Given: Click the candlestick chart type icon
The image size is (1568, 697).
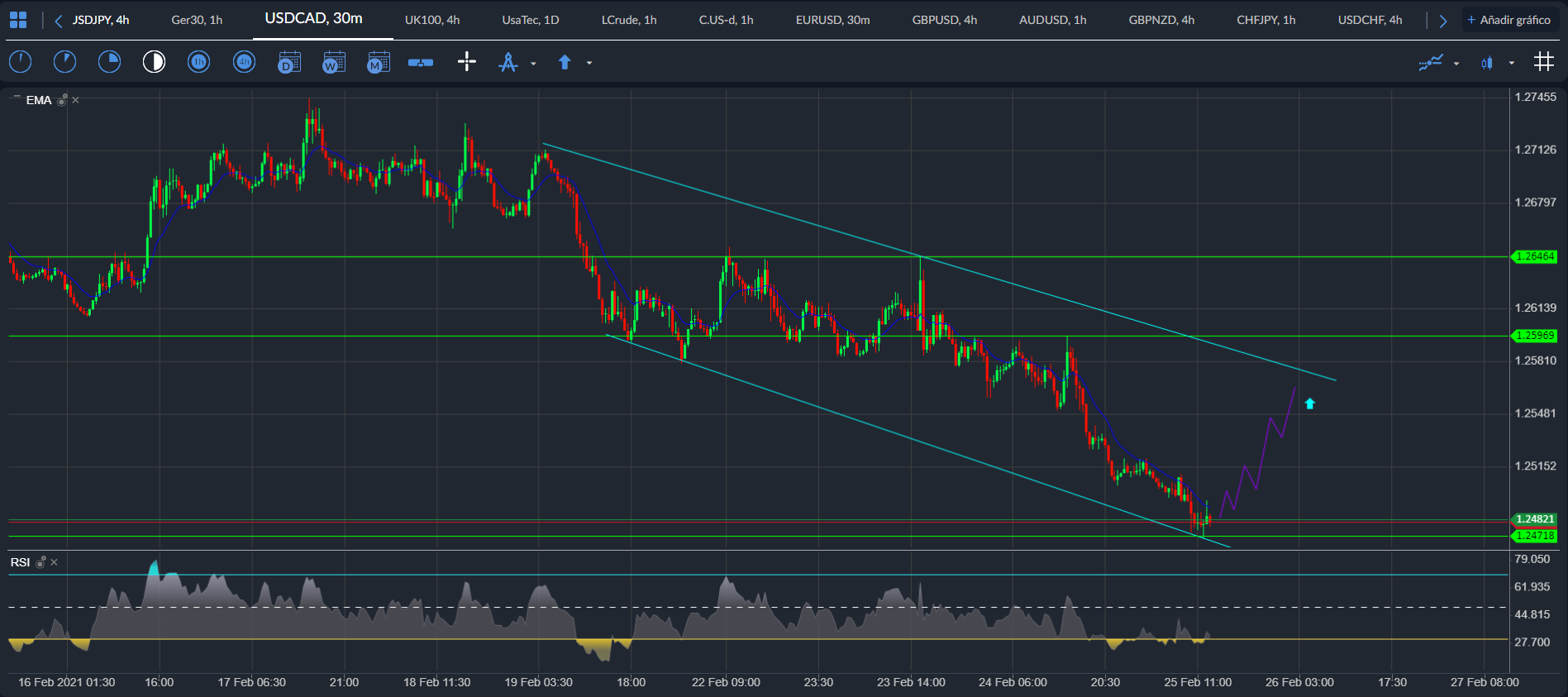Looking at the screenshot, I should pyautogui.click(x=1487, y=62).
